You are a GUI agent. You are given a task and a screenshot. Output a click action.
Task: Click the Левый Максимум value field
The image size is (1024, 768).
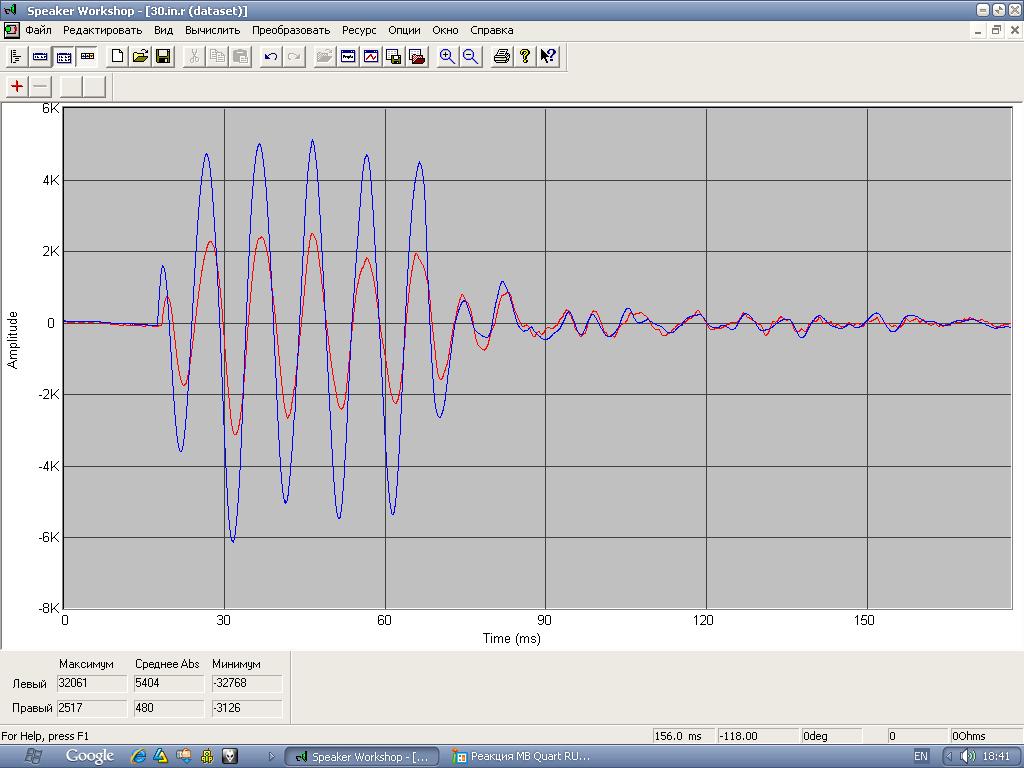[92, 684]
